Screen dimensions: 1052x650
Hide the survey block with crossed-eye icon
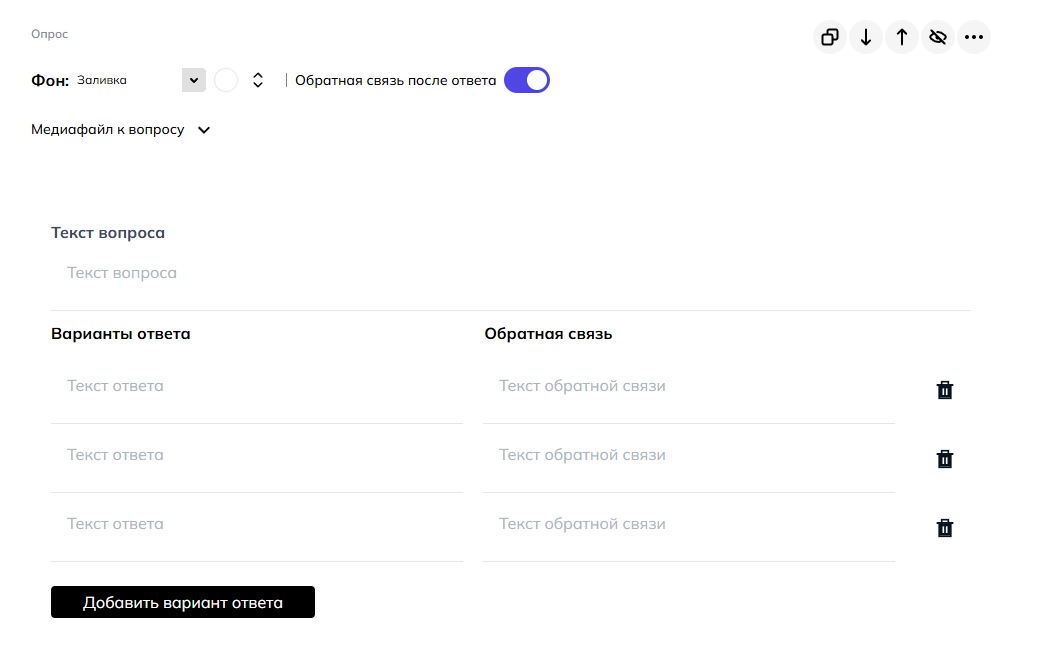click(x=938, y=37)
